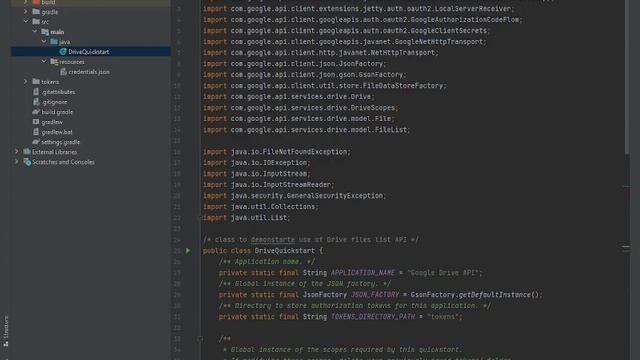Click the JSON_FACTORY constant in the code
Viewport: 640px width, 360px height.
(375, 295)
